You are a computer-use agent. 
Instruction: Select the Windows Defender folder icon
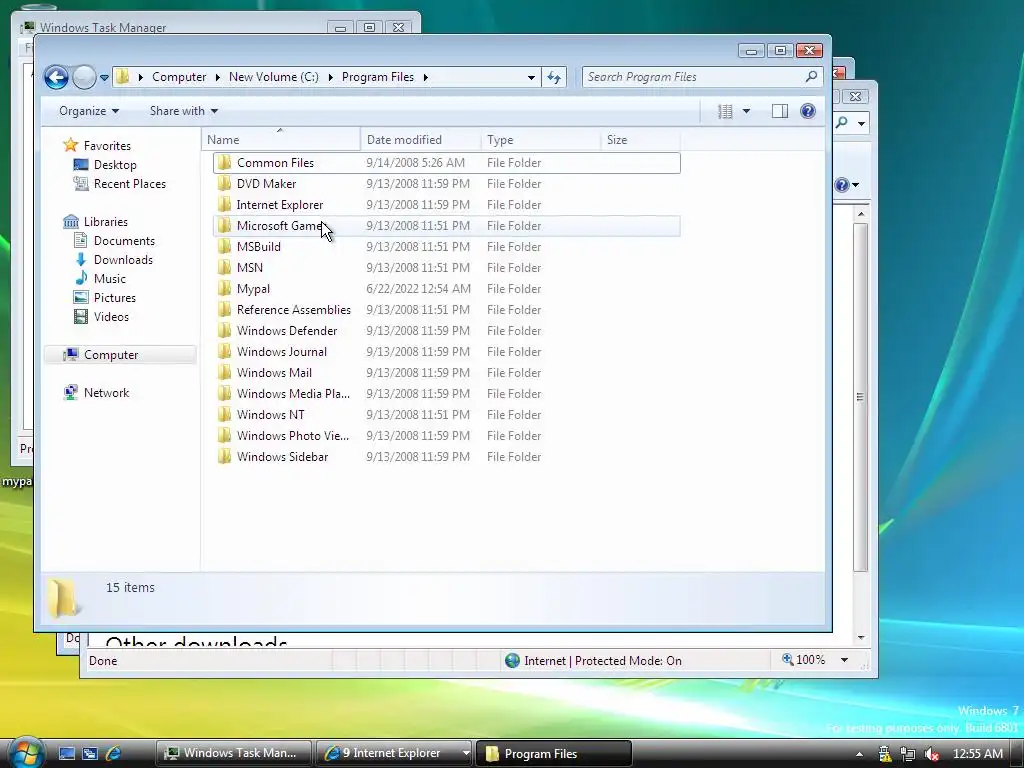[x=224, y=330]
